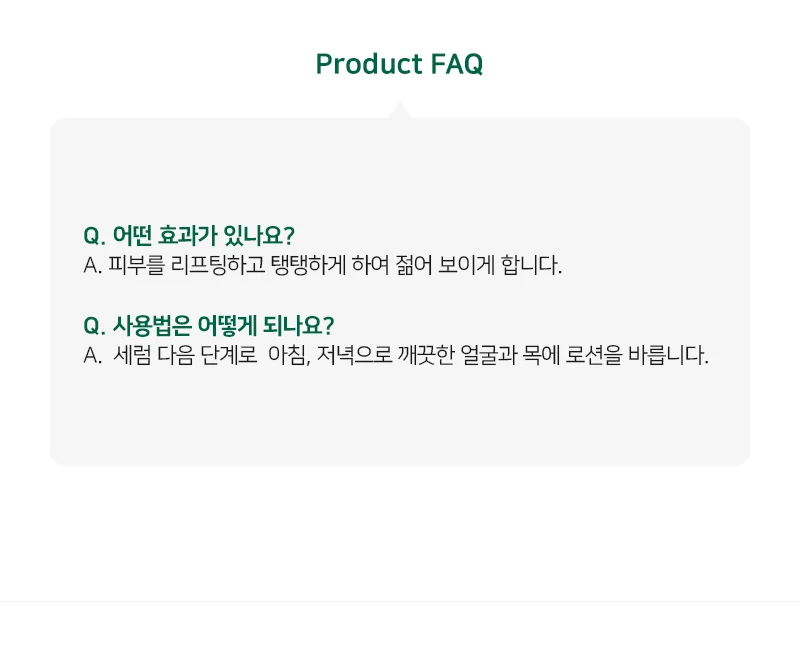The height and width of the screenshot is (662, 800).
Task: Click the word "FAQ" in the heading
Action: (x=457, y=64)
